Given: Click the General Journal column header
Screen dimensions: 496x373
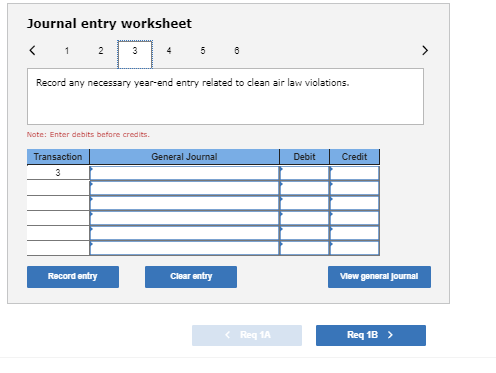Looking at the screenshot, I should coord(184,157).
